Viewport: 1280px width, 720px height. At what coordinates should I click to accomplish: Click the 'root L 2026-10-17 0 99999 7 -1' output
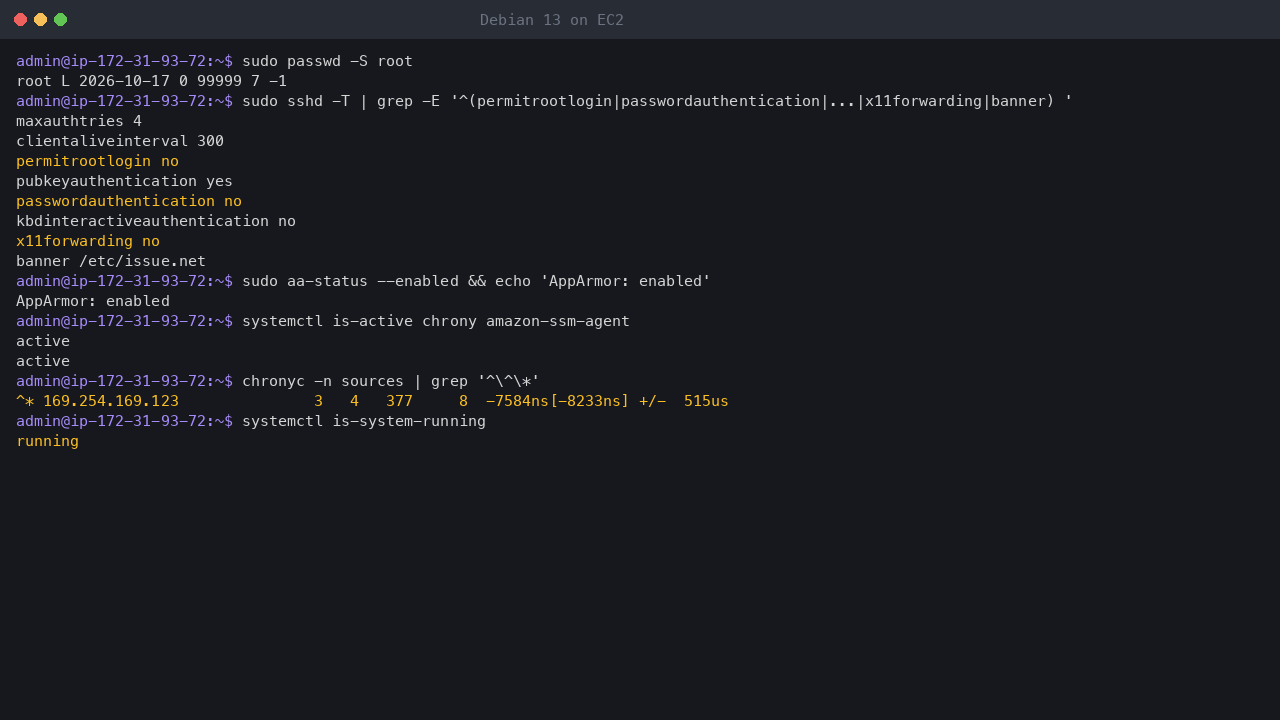coord(151,81)
